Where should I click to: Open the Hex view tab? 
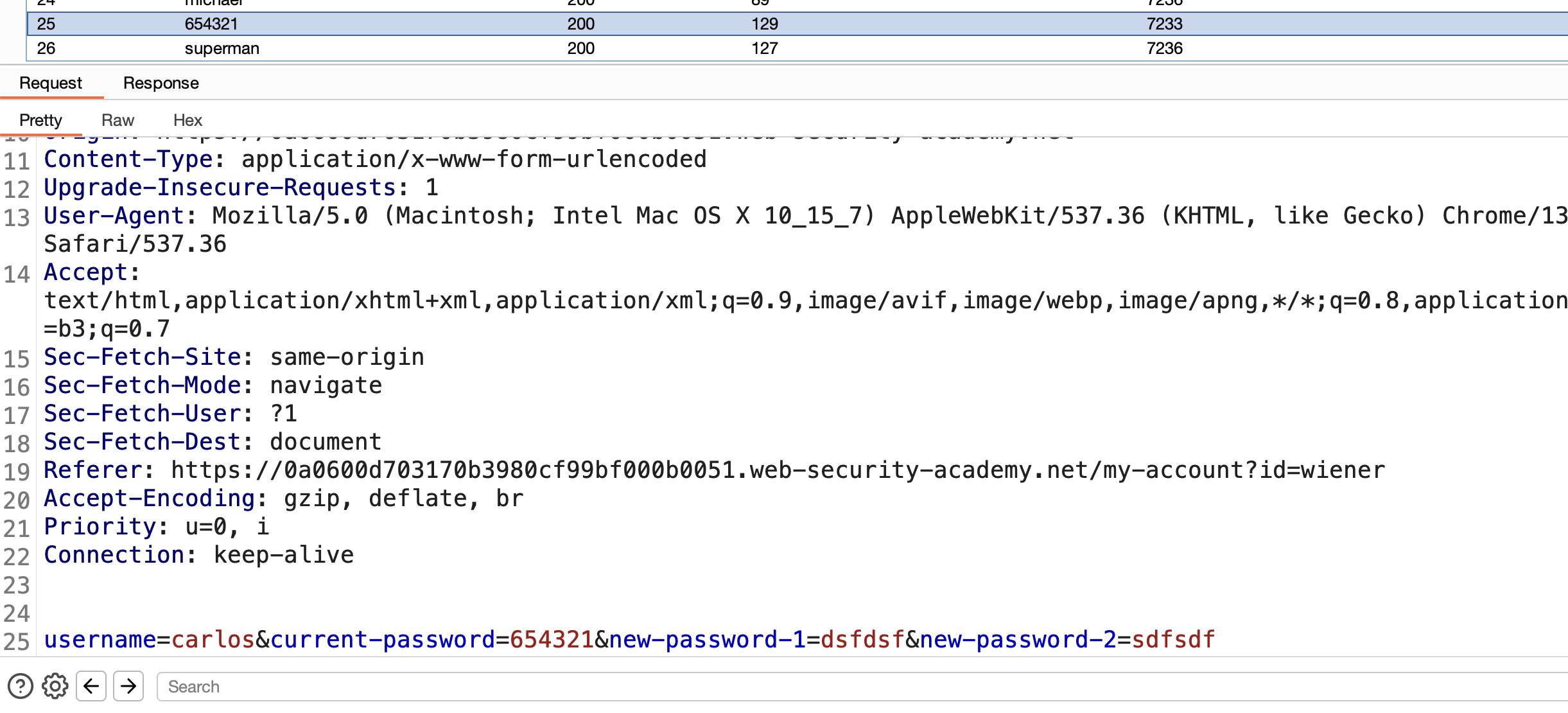(x=187, y=120)
